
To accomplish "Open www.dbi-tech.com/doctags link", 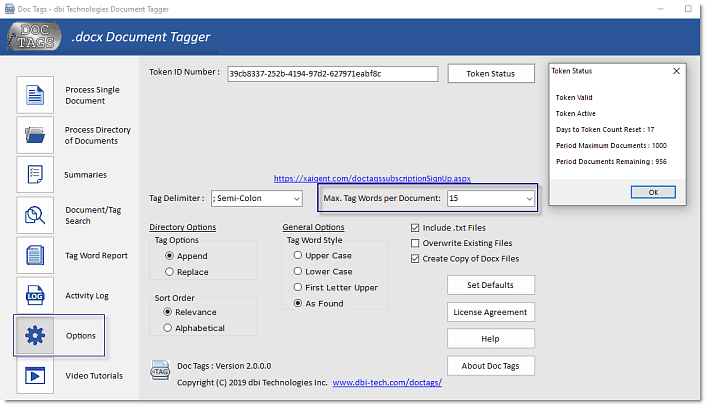I will pyautogui.click(x=387, y=383).
